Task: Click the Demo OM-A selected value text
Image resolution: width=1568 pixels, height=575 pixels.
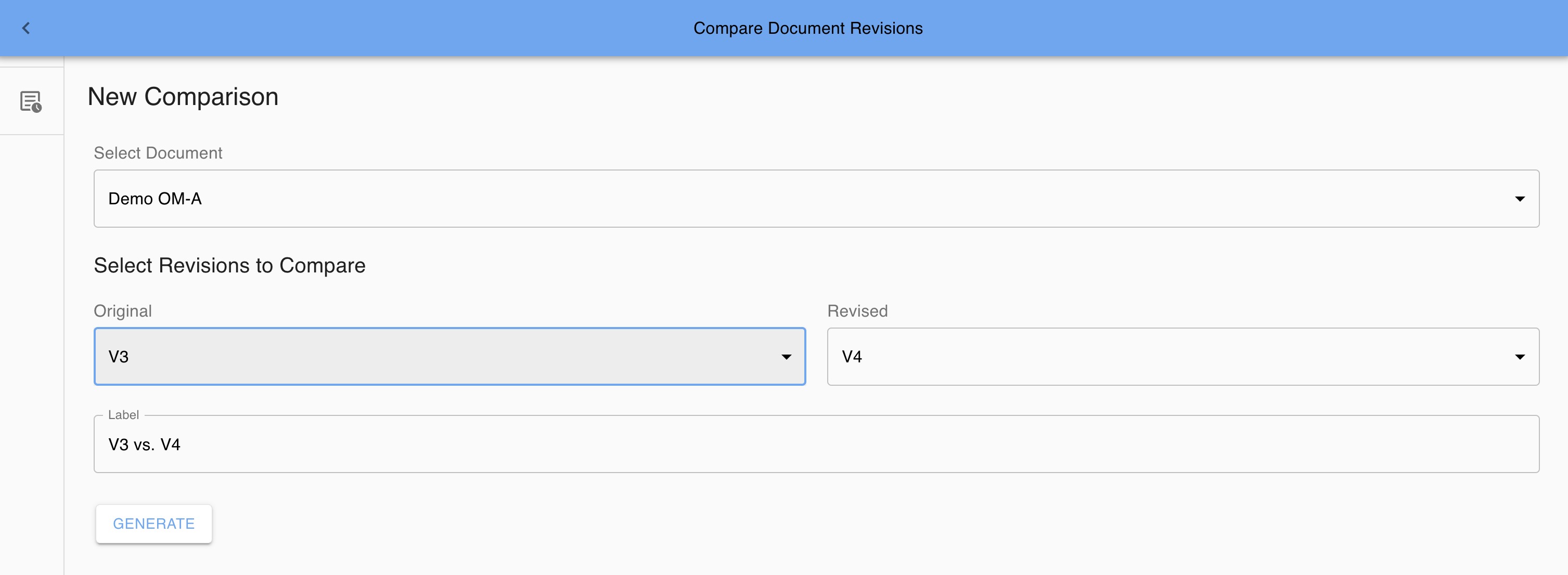Action: tap(155, 199)
